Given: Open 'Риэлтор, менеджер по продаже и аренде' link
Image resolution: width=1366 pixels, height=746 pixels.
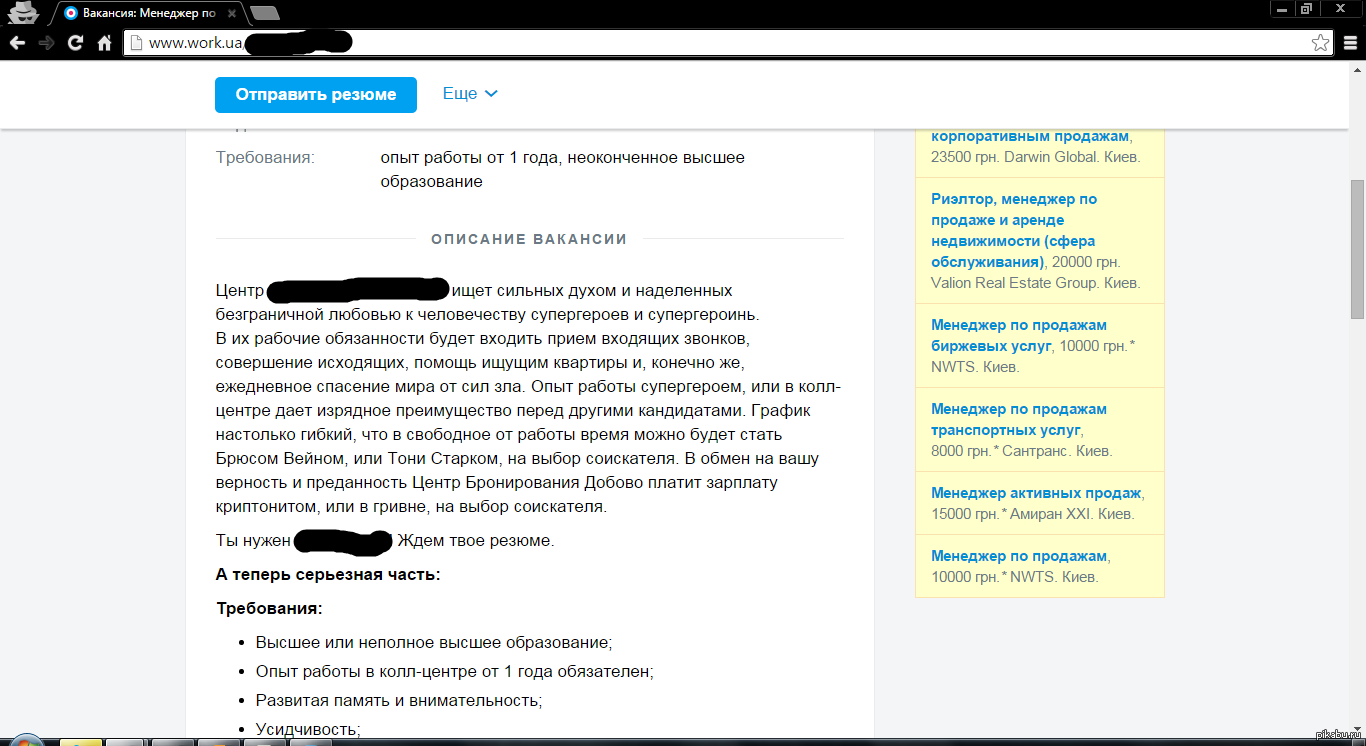Looking at the screenshot, I should (1014, 230).
